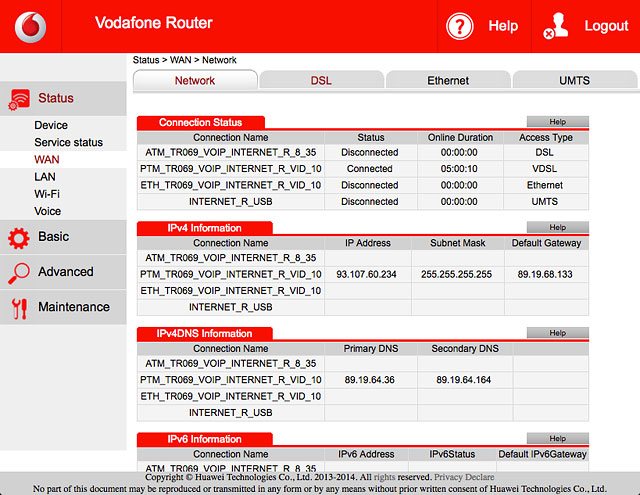
Task: Click the Ethernet access type cell
Action: [x=544, y=185]
